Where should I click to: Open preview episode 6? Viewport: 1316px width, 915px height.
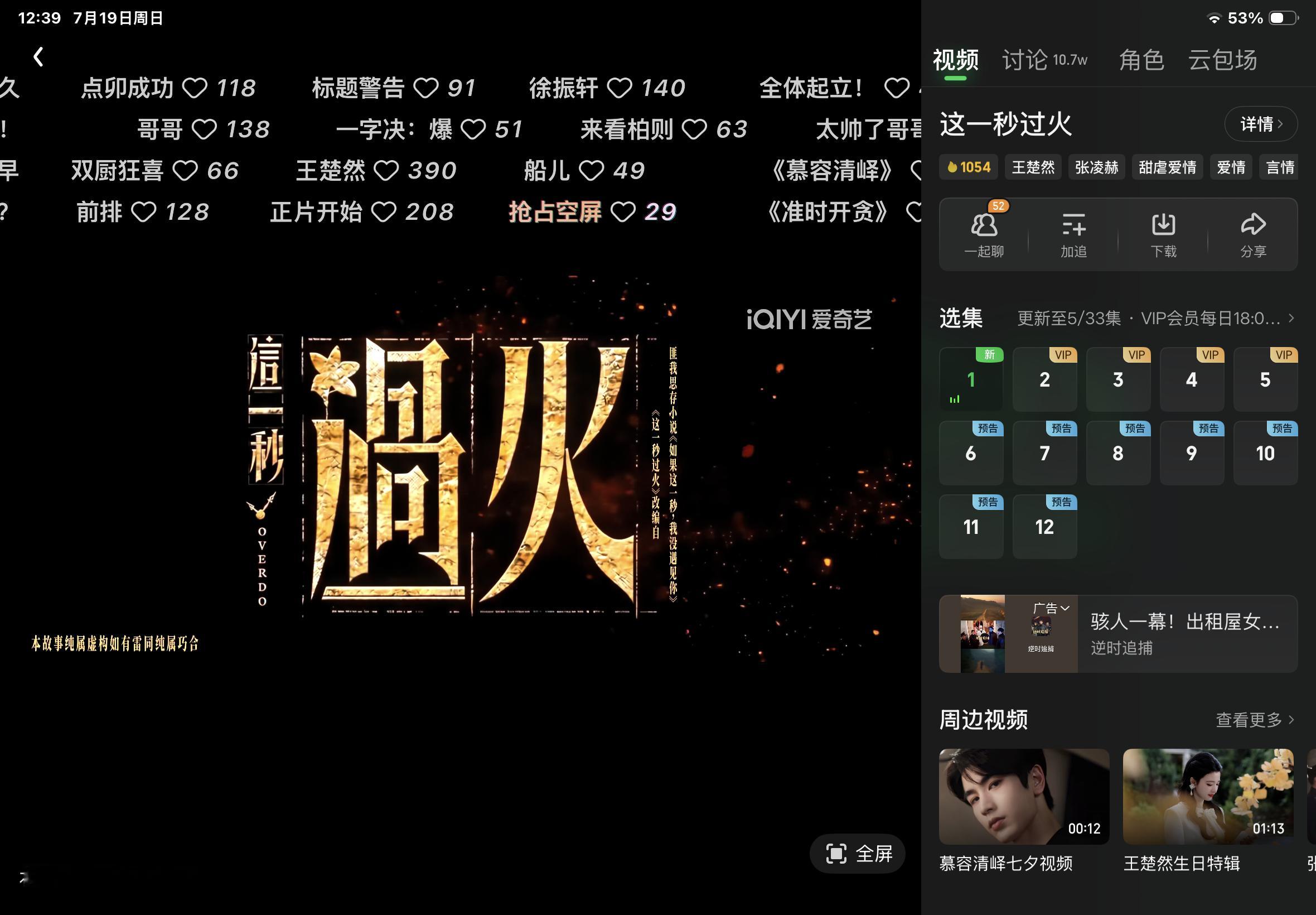coord(971,453)
